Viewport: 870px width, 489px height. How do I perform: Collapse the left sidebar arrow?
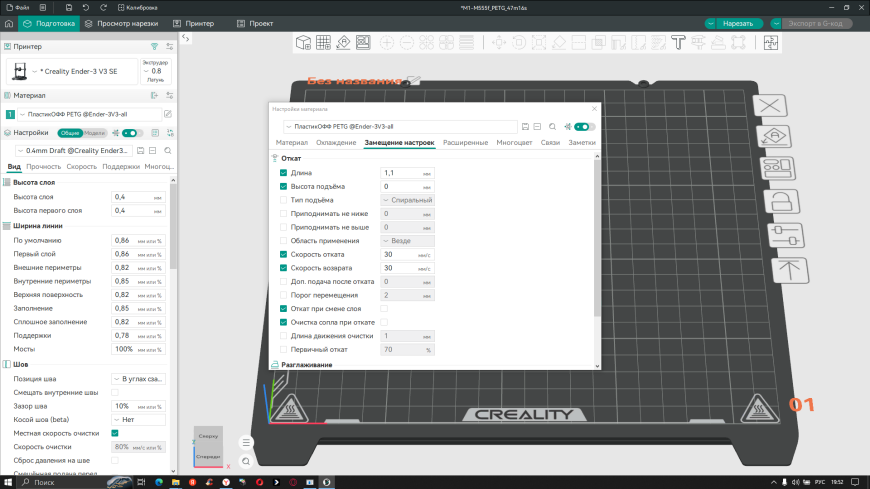click(186, 38)
